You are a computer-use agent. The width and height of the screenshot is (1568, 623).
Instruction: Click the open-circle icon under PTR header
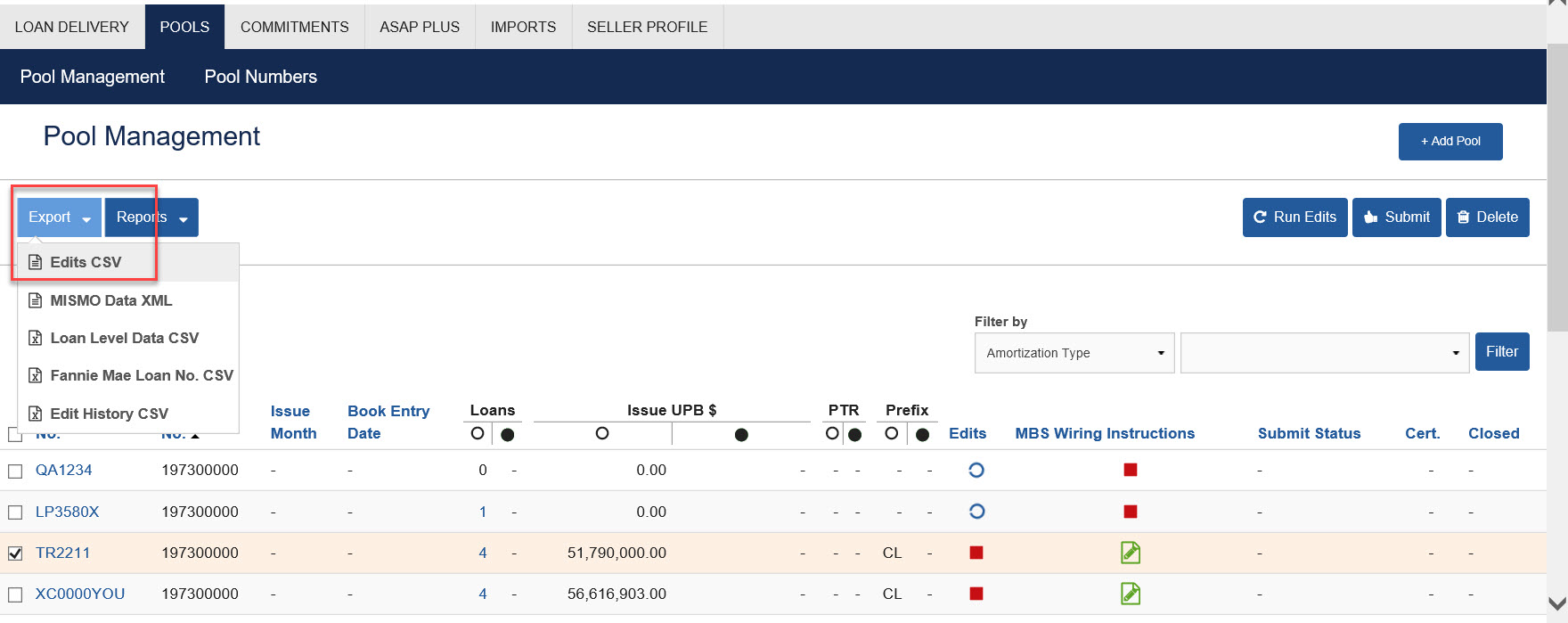click(832, 433)
